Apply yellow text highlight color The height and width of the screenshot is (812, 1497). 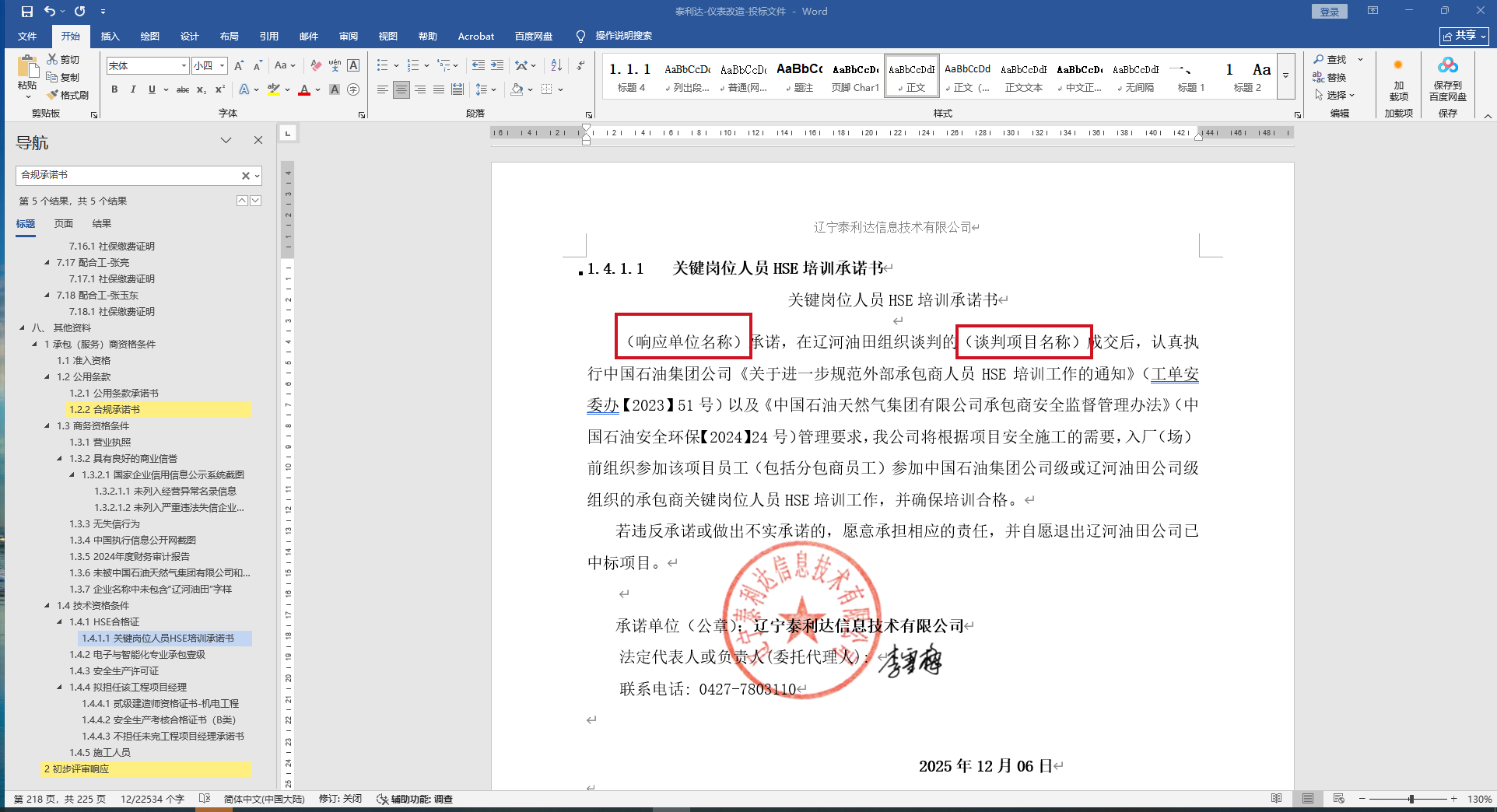coord(273,89)
